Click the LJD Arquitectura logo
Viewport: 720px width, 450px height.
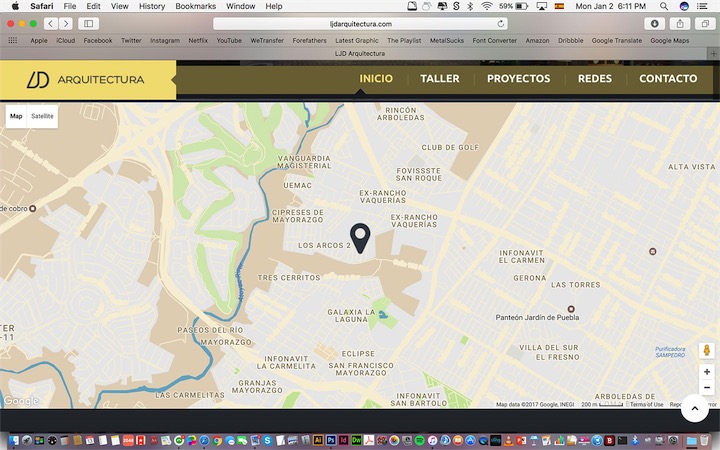click(x=87, y=79)
